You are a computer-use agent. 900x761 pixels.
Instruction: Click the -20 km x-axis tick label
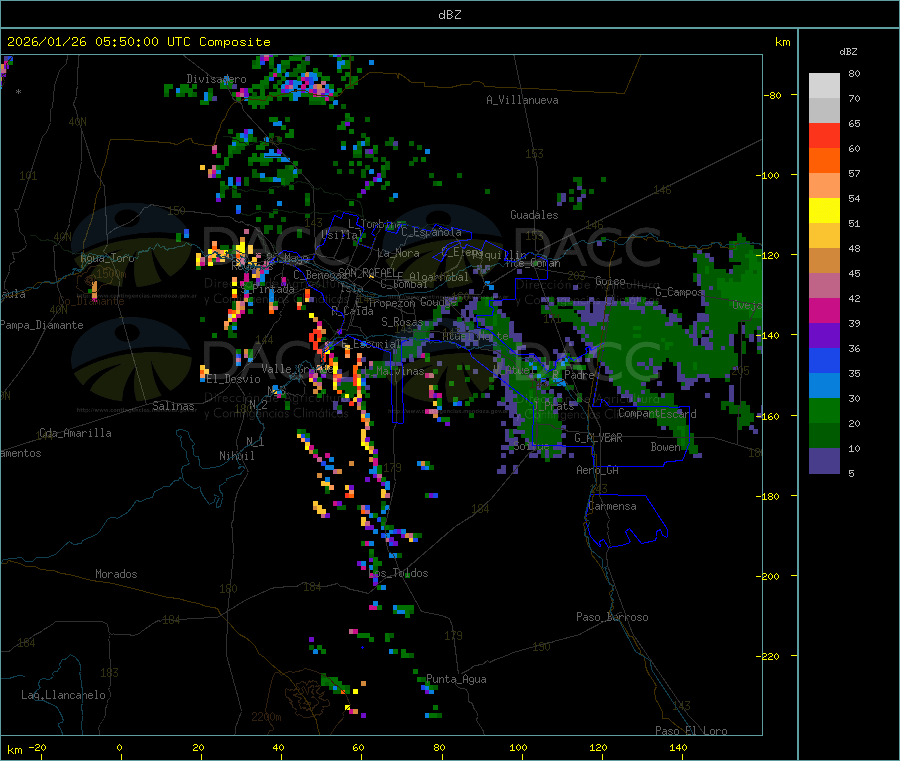pyautogui.click(x=37, y=747)
